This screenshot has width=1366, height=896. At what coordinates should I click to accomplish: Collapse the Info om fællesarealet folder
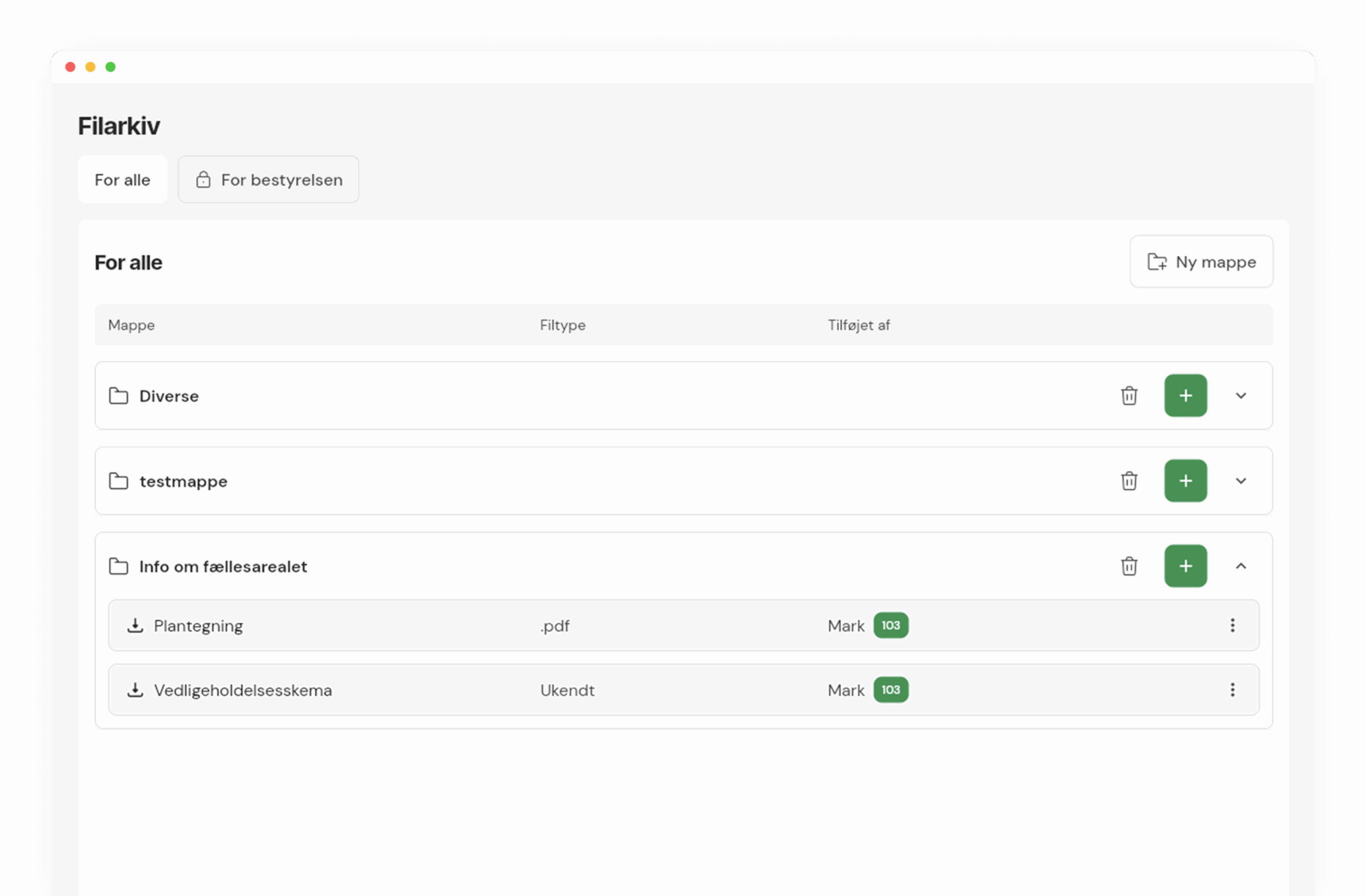(x=1241, y=566)
